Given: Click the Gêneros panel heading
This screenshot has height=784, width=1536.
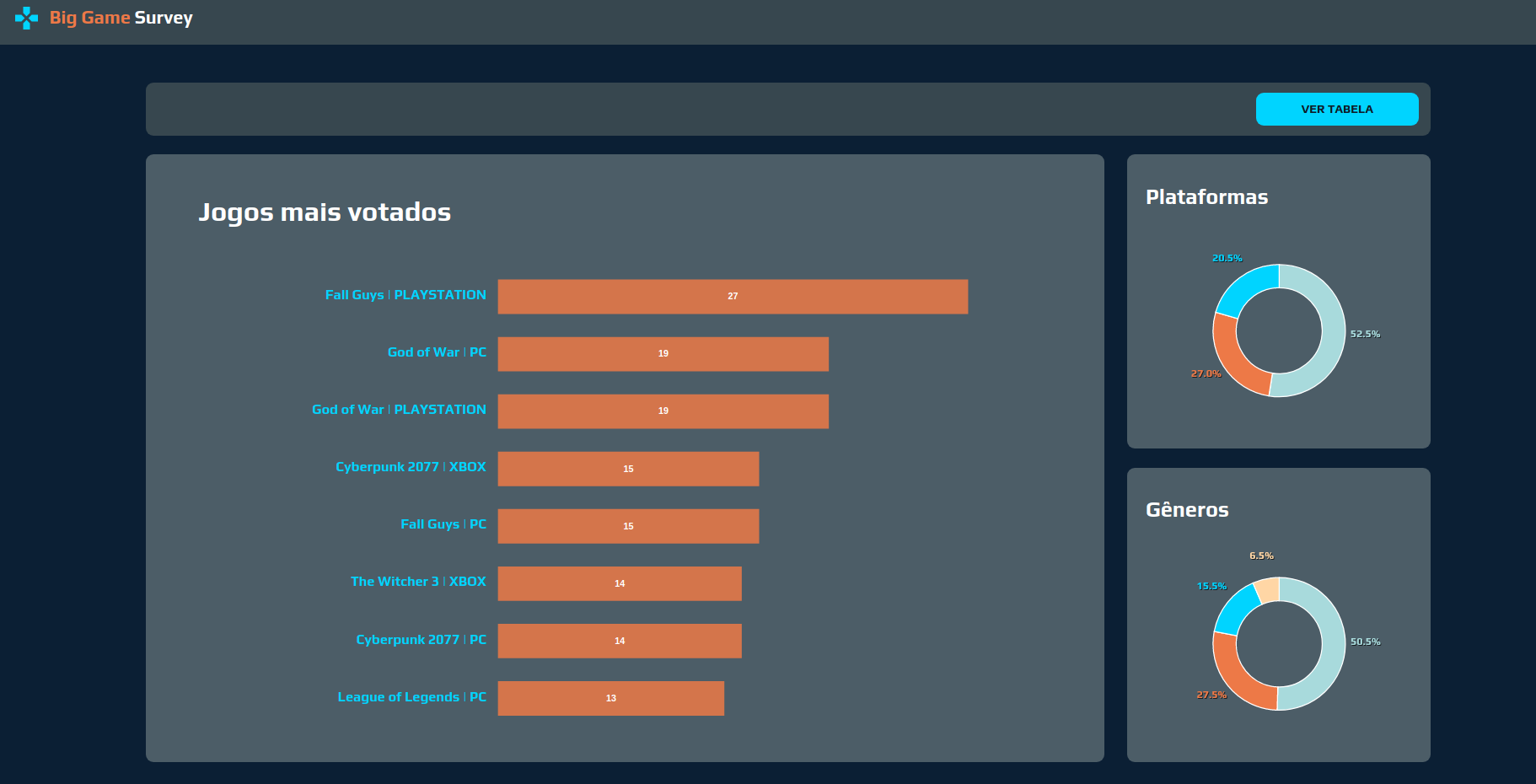Looking at the screenshot, I should 1187,509.
